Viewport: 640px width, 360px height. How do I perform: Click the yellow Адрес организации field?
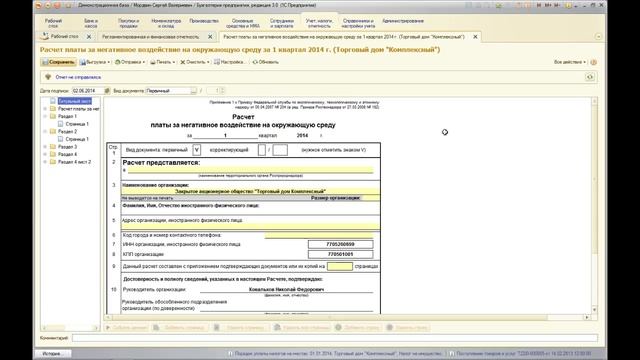(x=250, y=226)
